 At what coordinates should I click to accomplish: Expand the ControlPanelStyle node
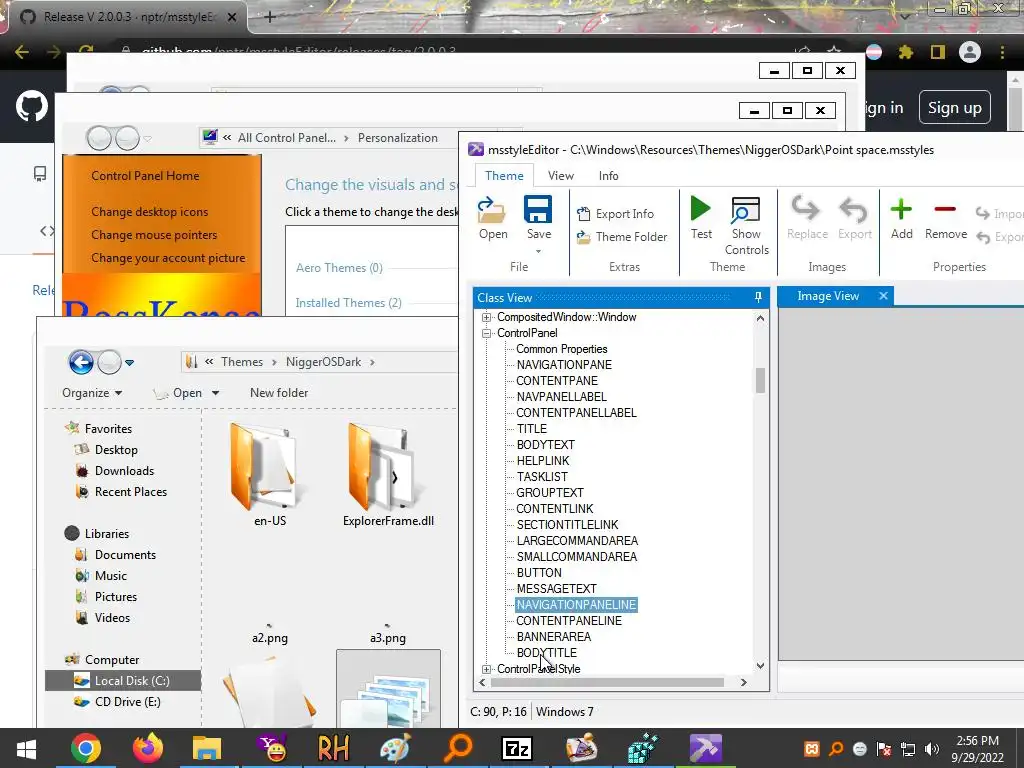[x=487, y=669]
